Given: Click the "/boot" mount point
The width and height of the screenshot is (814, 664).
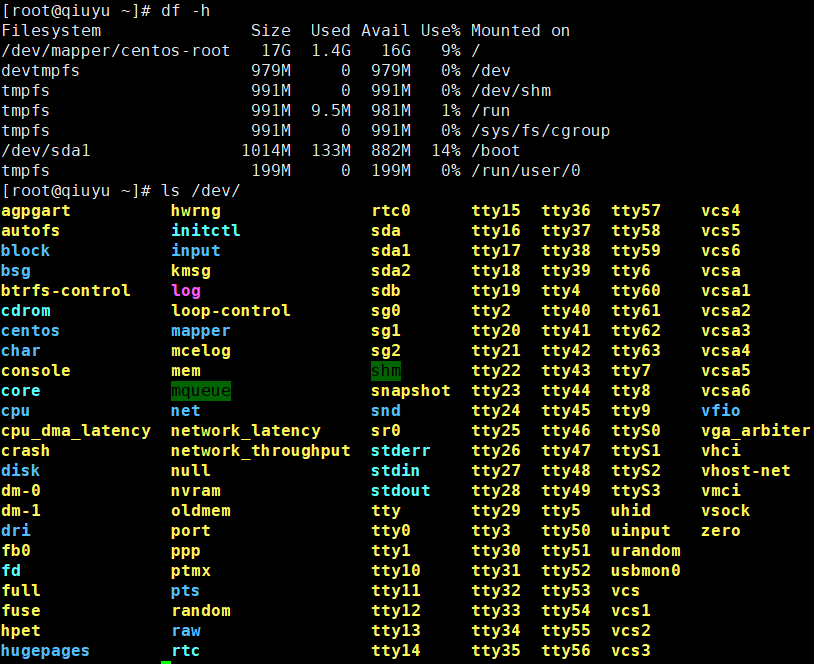Looking at the screenshot, I should (495, 151).
